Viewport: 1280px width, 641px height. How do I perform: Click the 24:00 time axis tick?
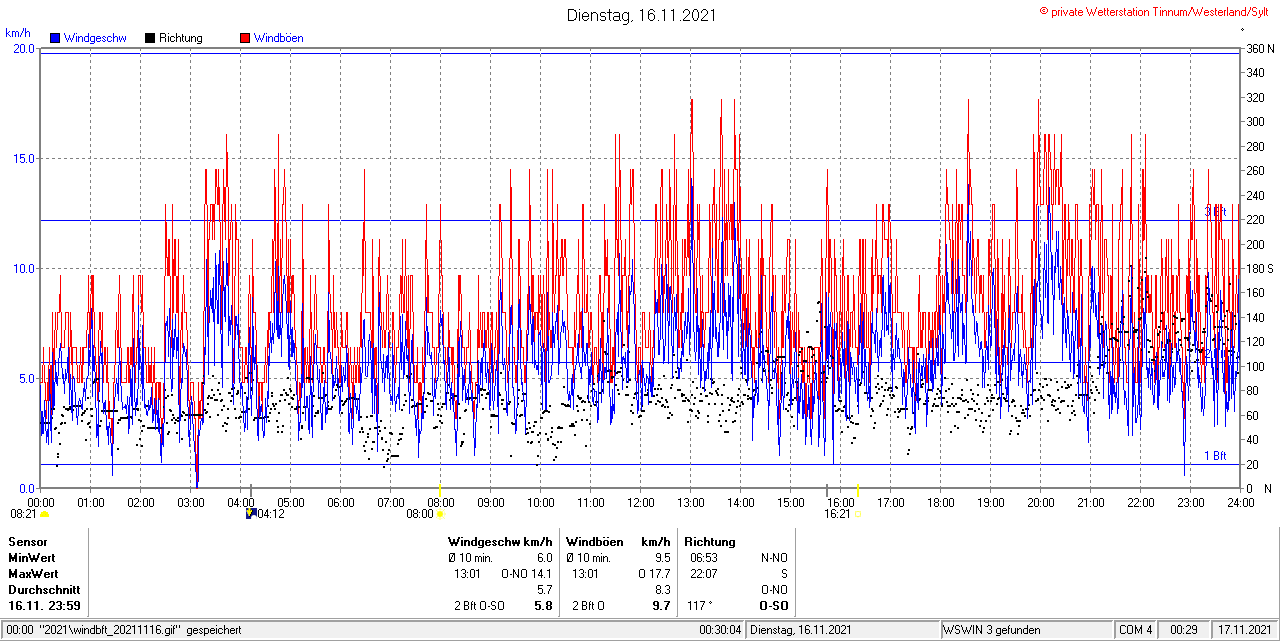(x=1240, y=502)
